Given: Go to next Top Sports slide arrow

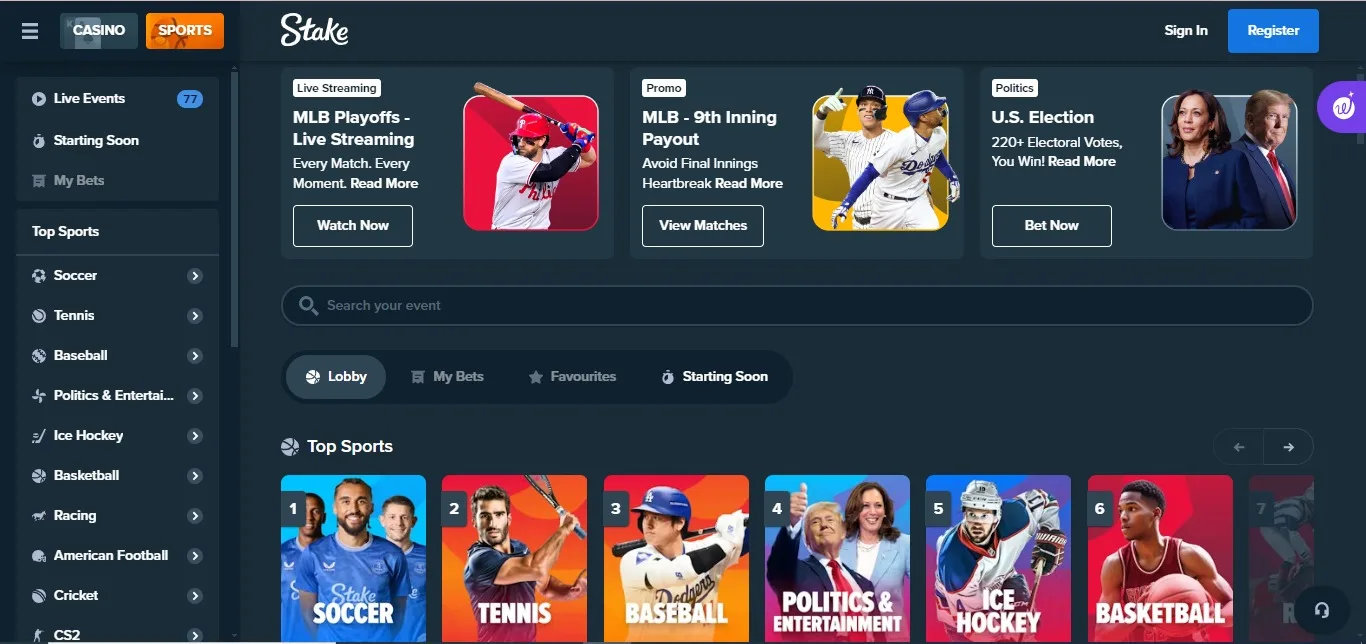Looking at the screenshot, I should 1288,447.
